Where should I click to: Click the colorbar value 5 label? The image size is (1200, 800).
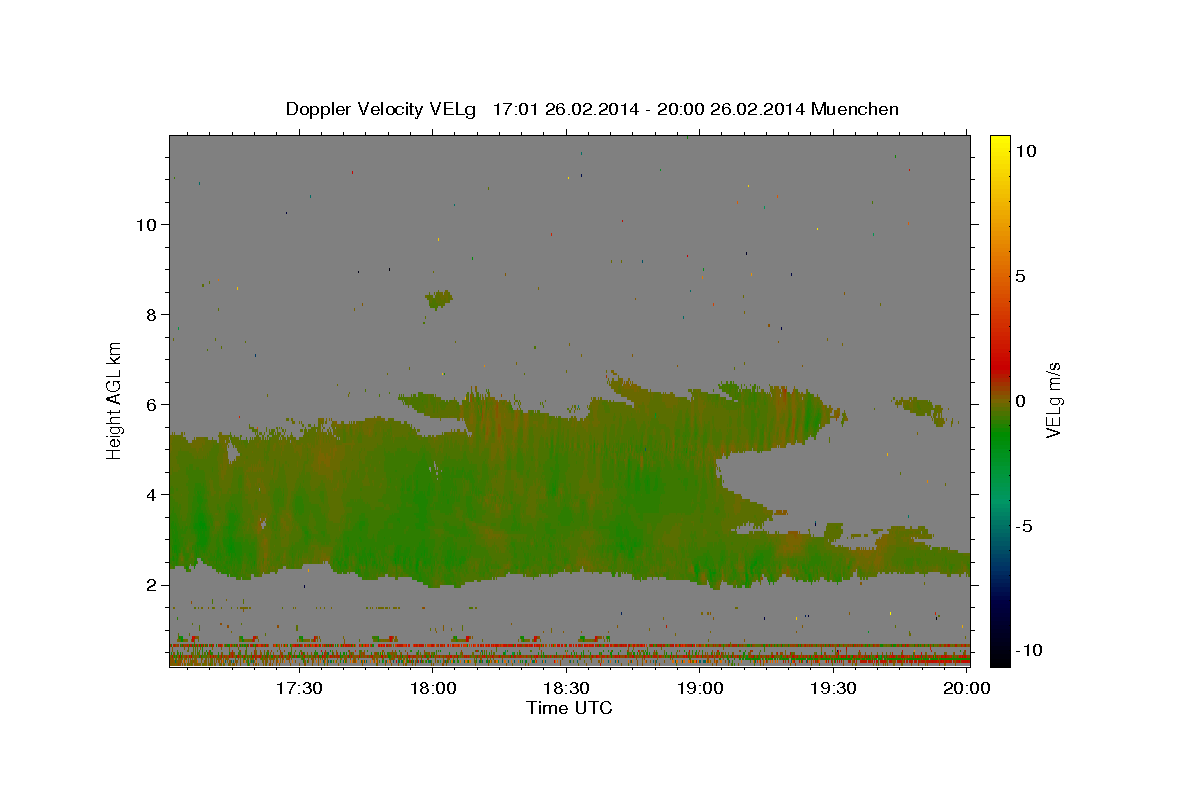coord(1020,276)
